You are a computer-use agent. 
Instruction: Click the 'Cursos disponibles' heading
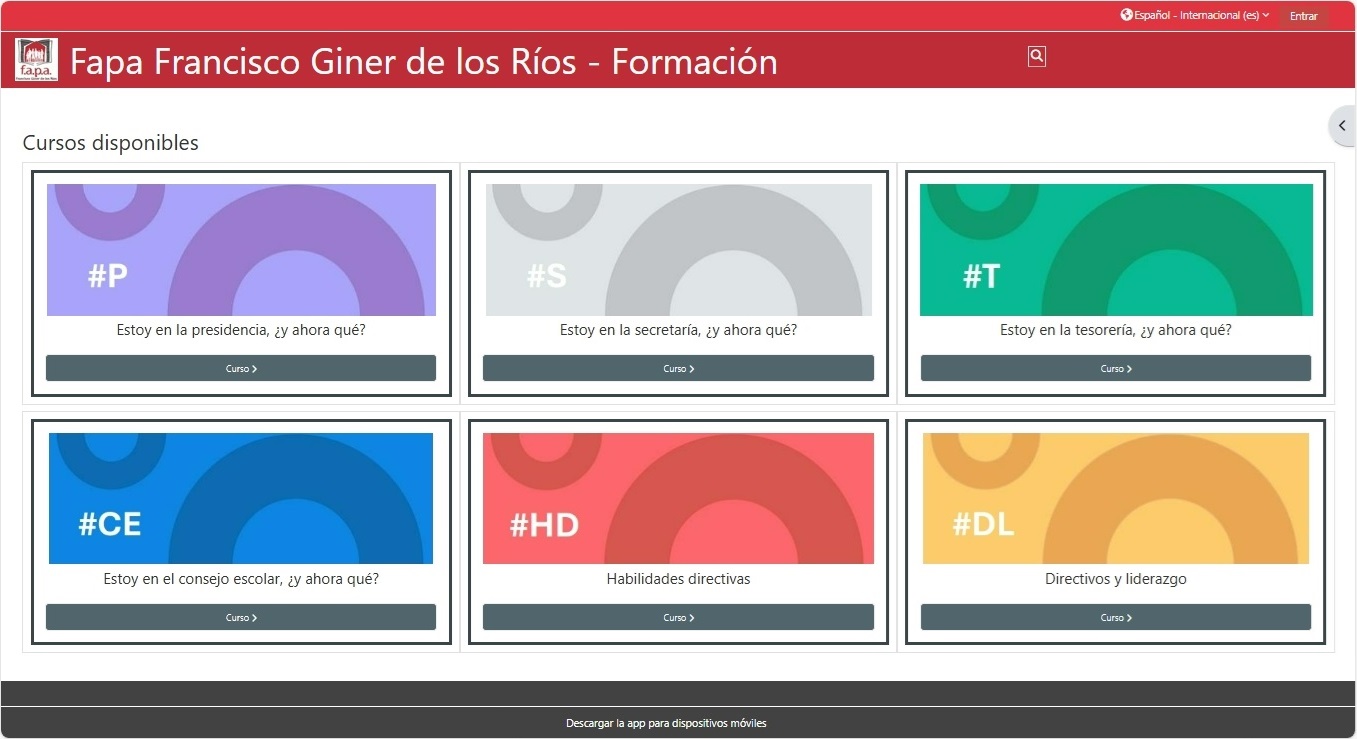pos(111,143)
